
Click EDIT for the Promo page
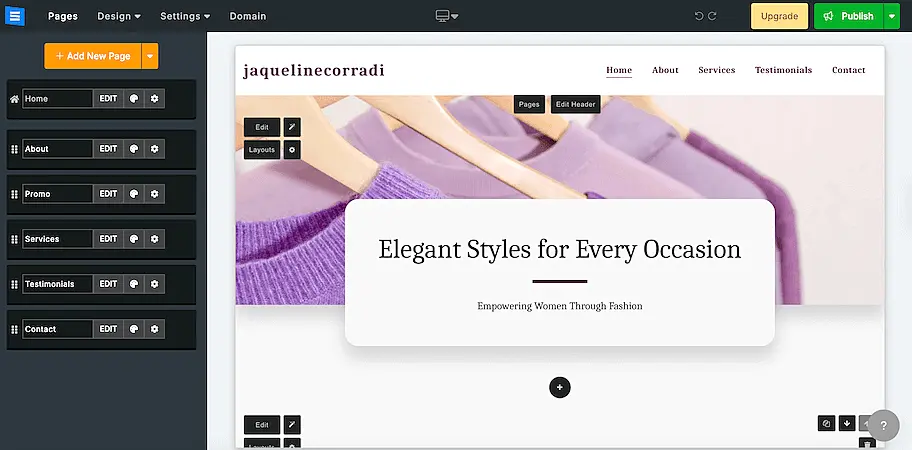click(x=108, y=194)
